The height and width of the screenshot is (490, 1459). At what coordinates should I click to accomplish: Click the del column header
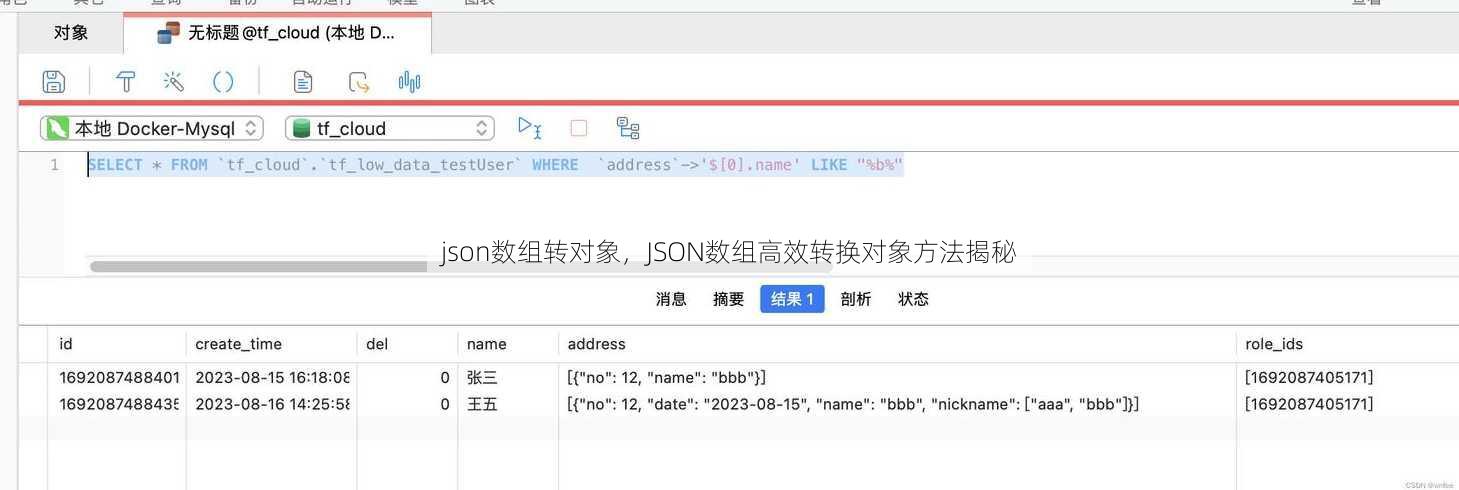coord(407,344)
